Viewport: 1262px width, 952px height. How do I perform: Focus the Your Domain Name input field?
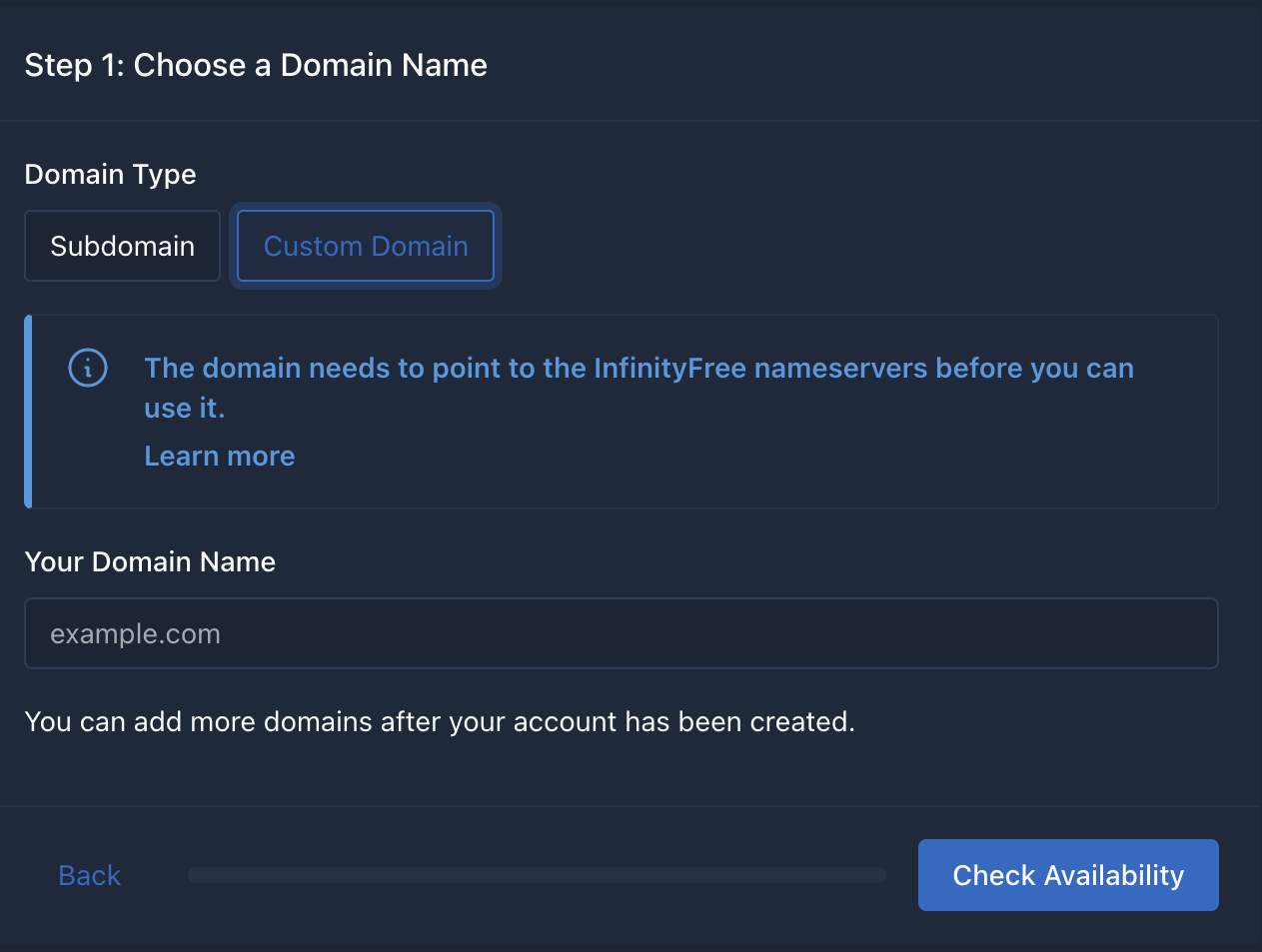620,633
